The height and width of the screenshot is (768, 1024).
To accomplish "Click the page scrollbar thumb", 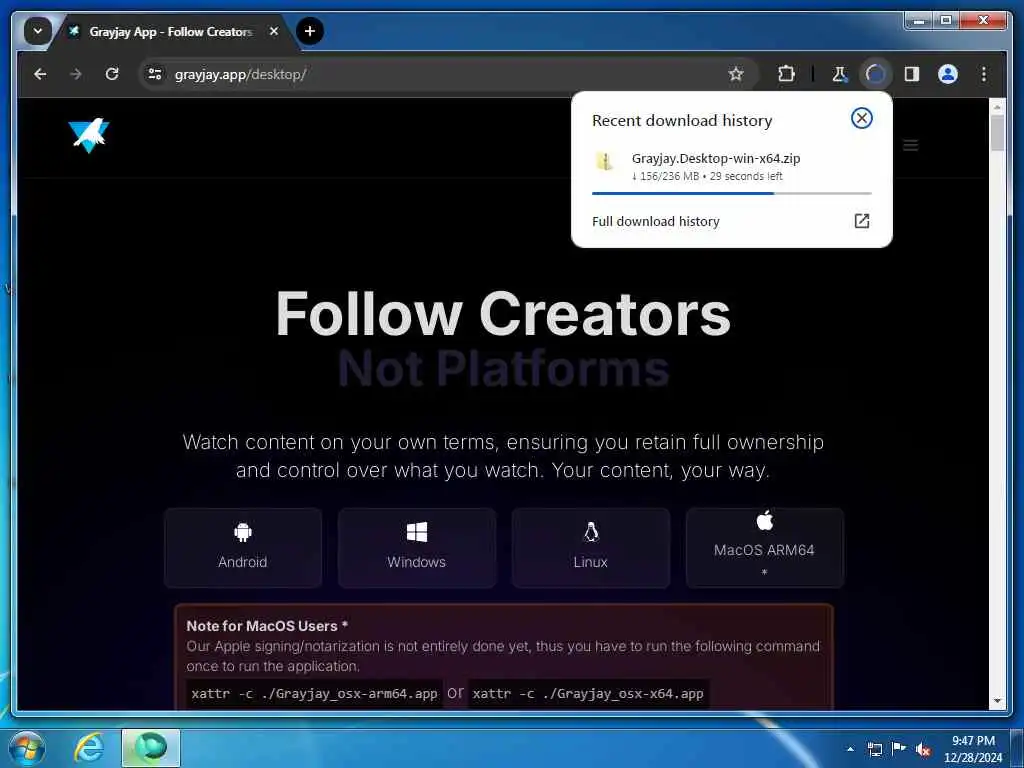I will coord(997,133).
